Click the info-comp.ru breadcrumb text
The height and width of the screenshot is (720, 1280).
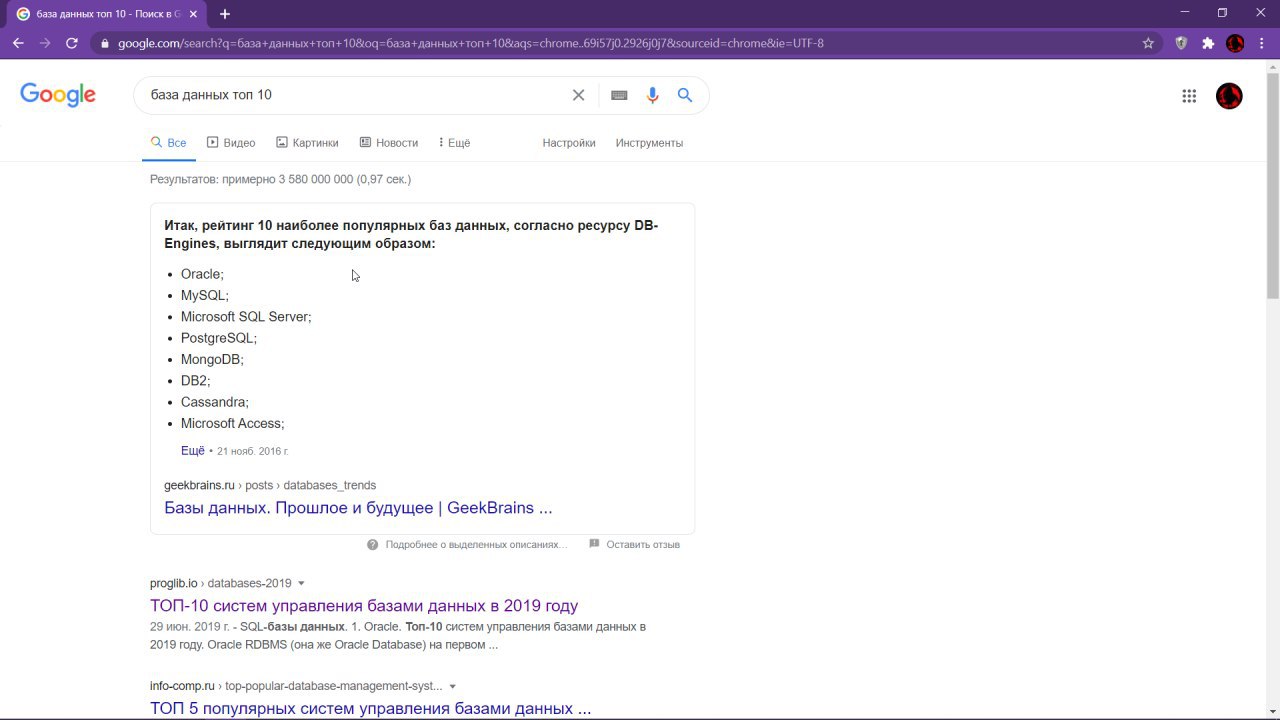[x=296, y=687]
